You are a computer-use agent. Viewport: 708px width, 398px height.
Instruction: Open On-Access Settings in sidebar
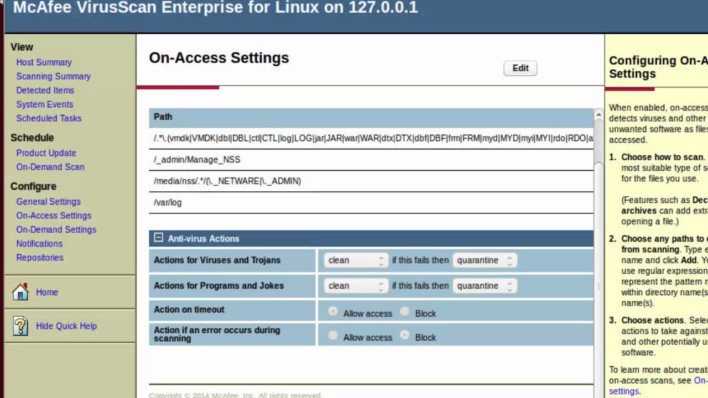point(54,216)
